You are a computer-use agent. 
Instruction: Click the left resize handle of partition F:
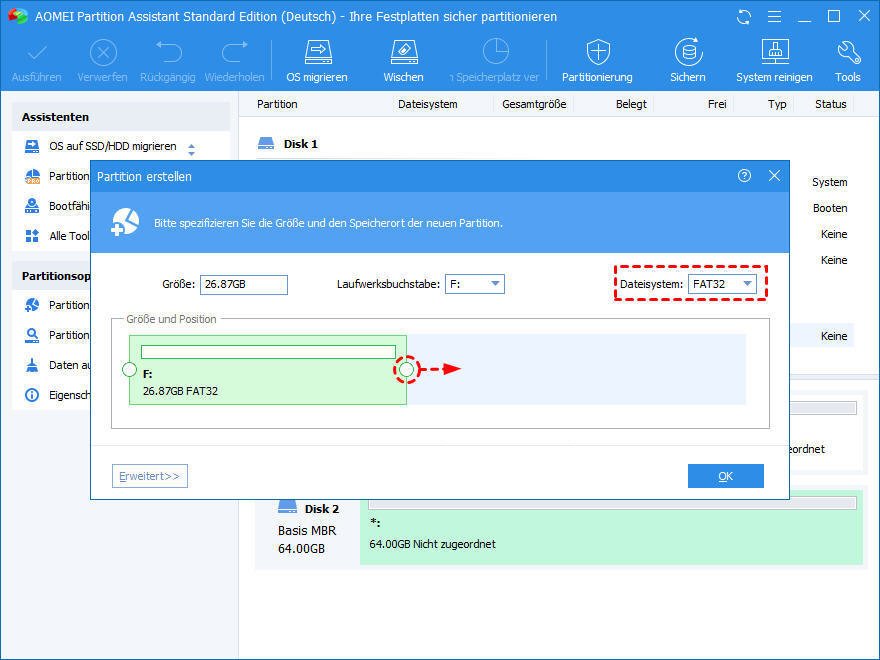coord(129,369)
